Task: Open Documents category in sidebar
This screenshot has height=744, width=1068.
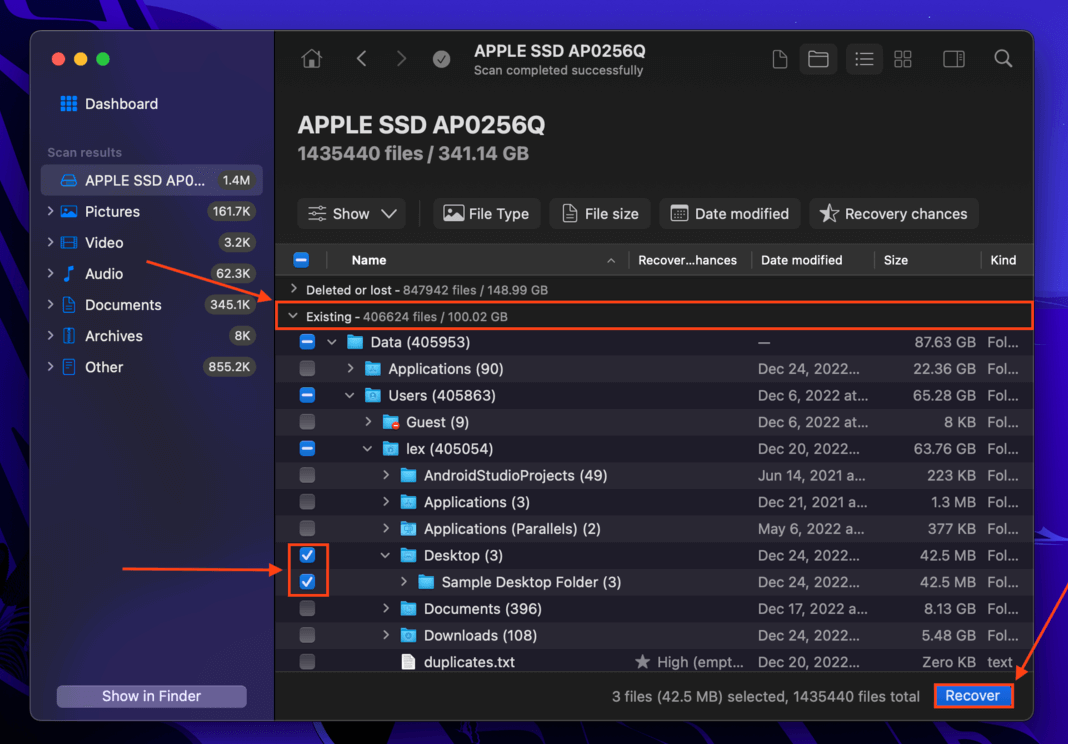Action: pyautogui.click(x=152, y=305)
